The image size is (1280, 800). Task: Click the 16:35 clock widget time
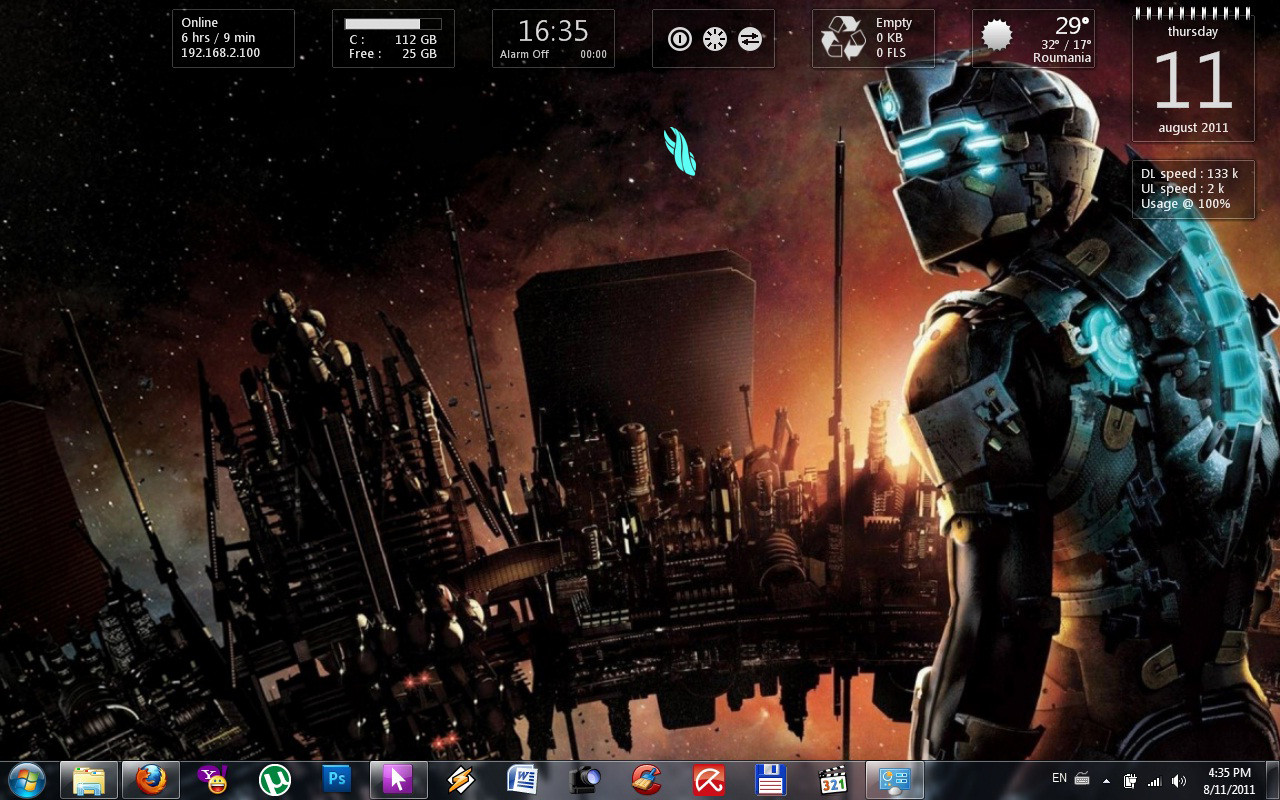[x=553, y=30]
